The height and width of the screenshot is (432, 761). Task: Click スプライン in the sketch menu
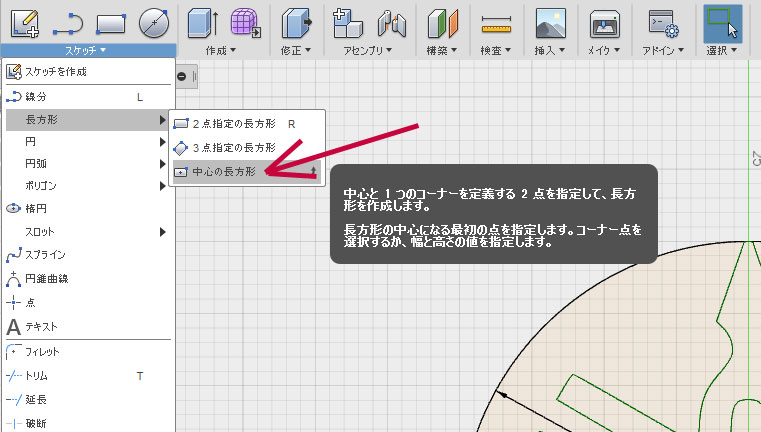46,255
